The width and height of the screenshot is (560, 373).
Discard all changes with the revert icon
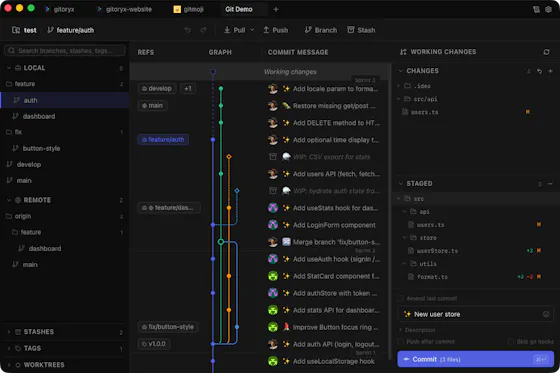[x=539, y=71]
